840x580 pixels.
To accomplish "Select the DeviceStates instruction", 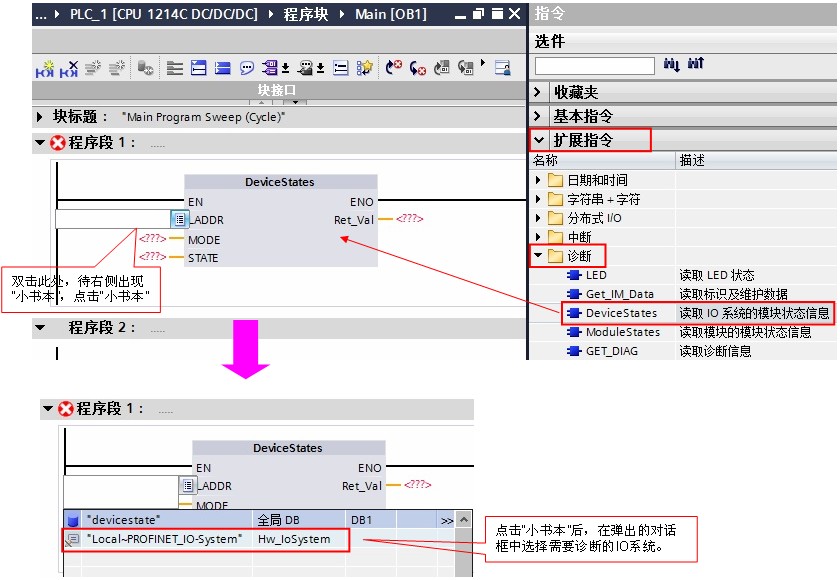I will (x=621, y=313).
